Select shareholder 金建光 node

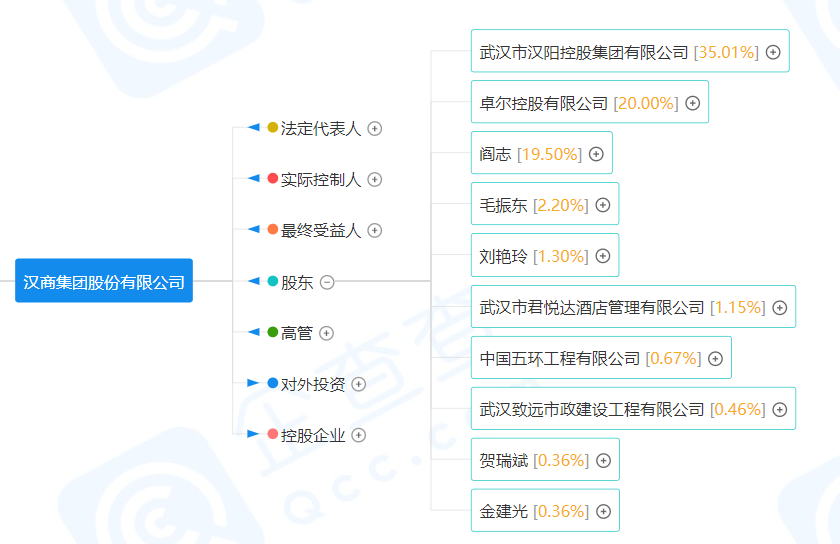pos(545,510)
